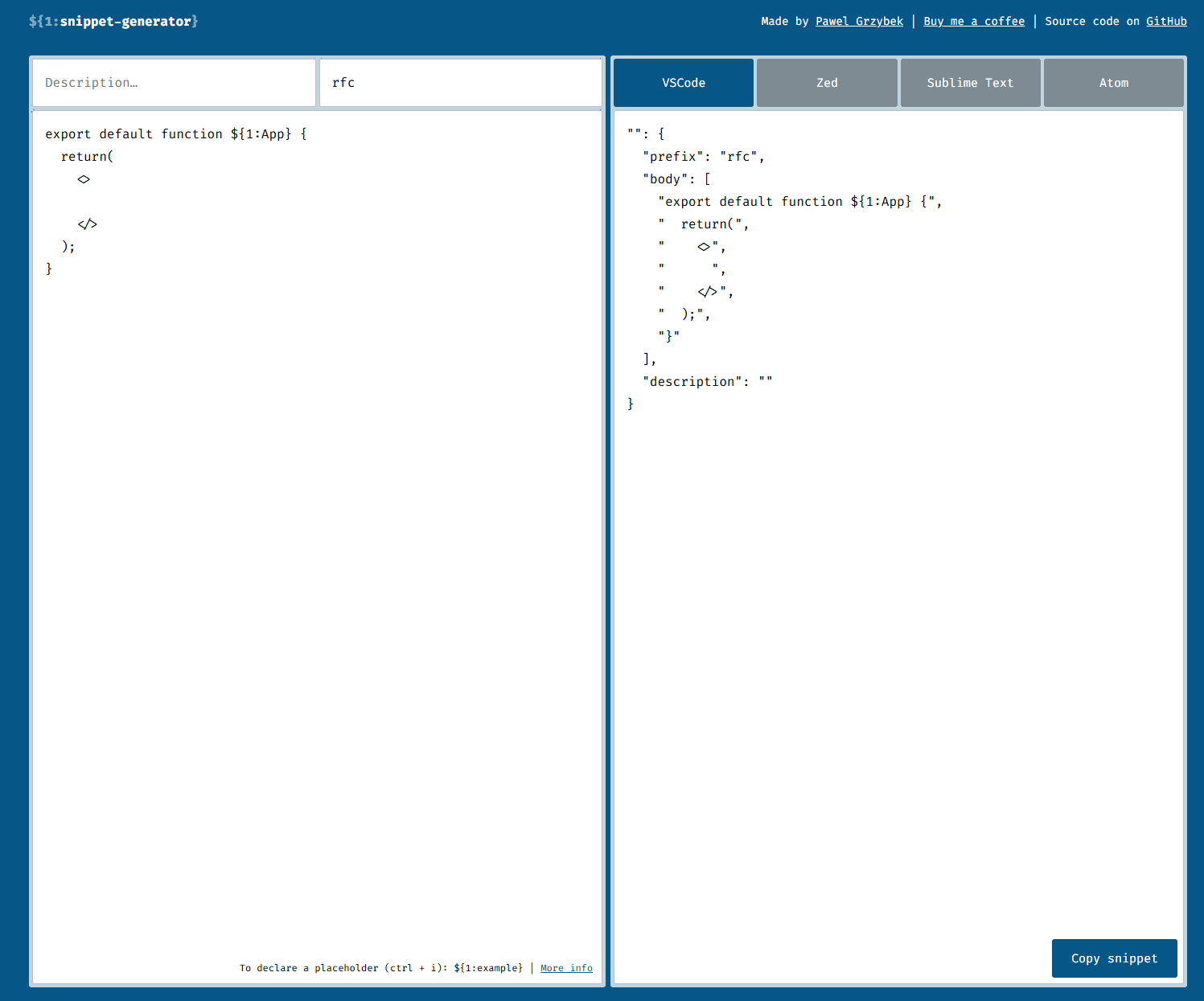Focus the Description input field
Image resolution: width=1204 pixels, height=1001 pixels.
[174, 83]
